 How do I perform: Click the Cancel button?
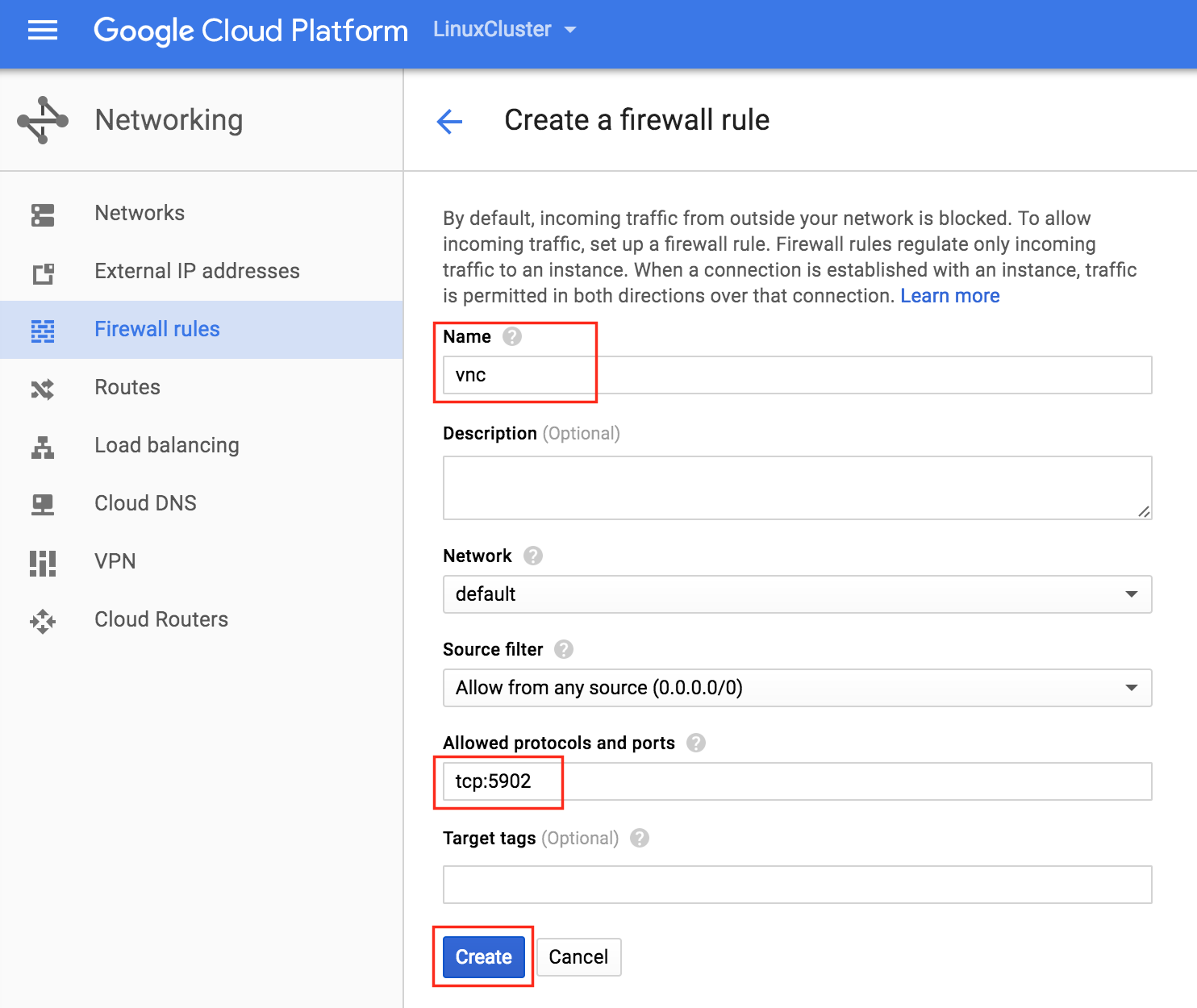578,957
